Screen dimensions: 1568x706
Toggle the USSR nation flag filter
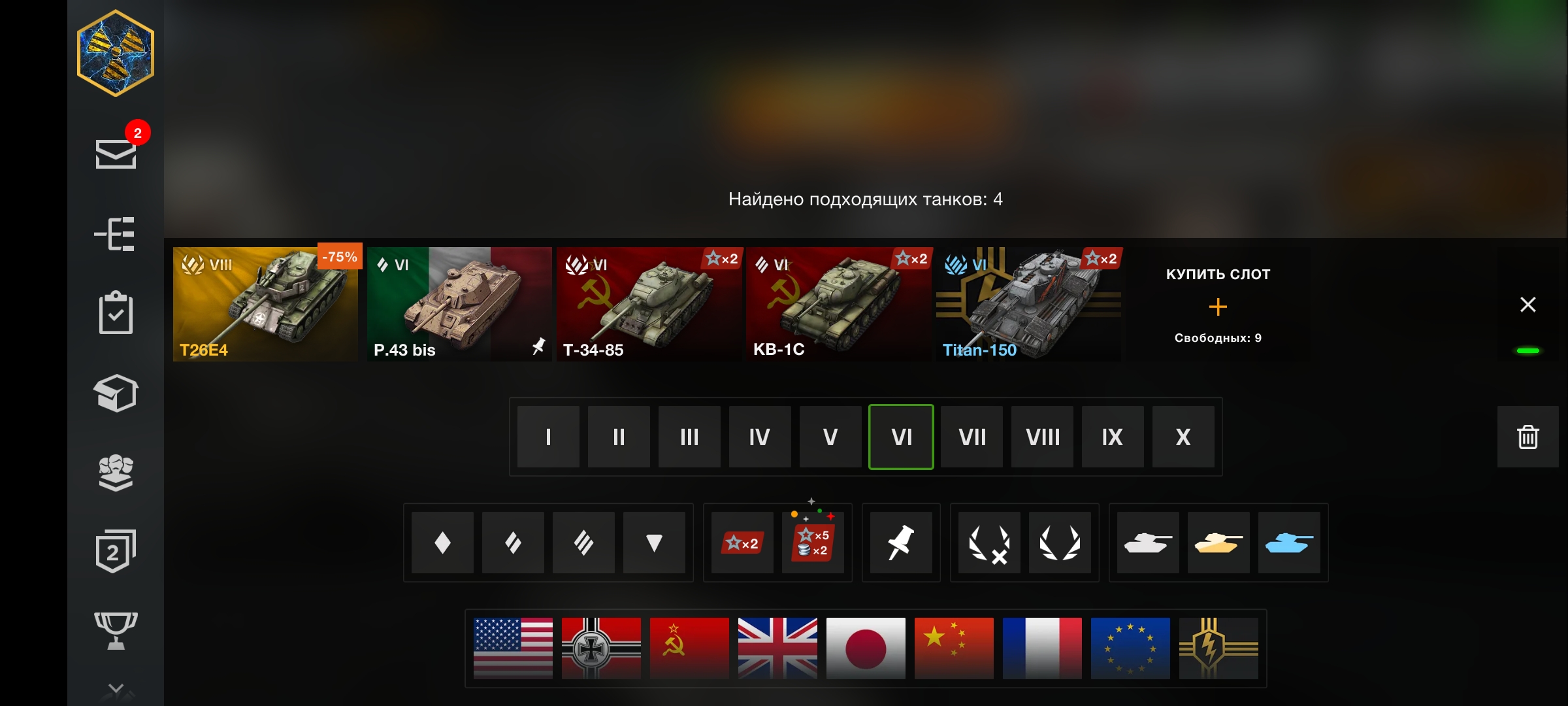[689, 648]
